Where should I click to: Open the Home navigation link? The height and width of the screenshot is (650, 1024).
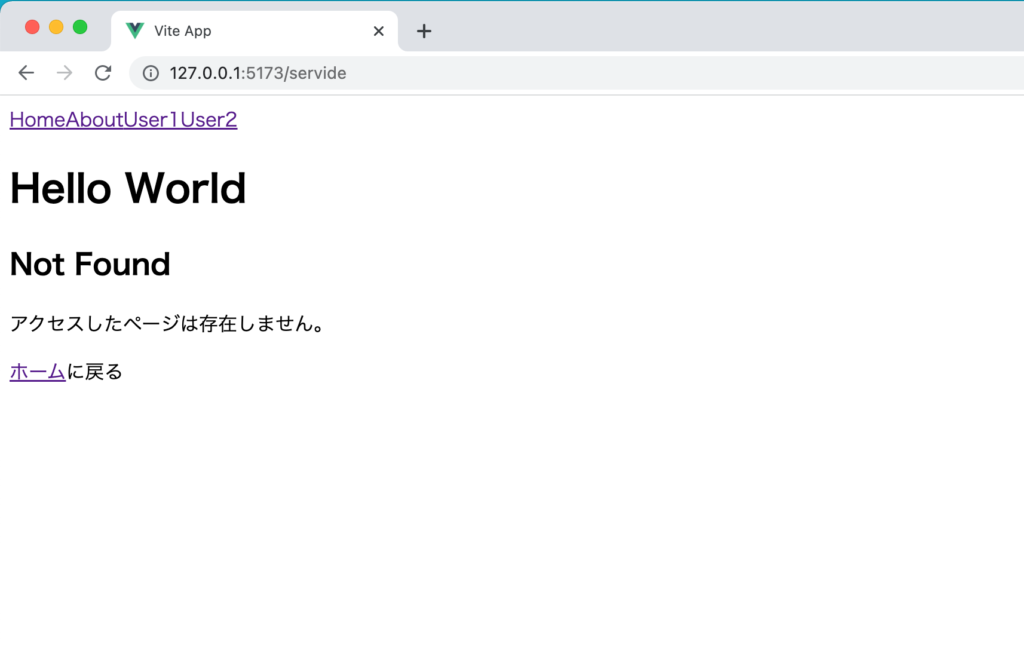click(33, 119)
